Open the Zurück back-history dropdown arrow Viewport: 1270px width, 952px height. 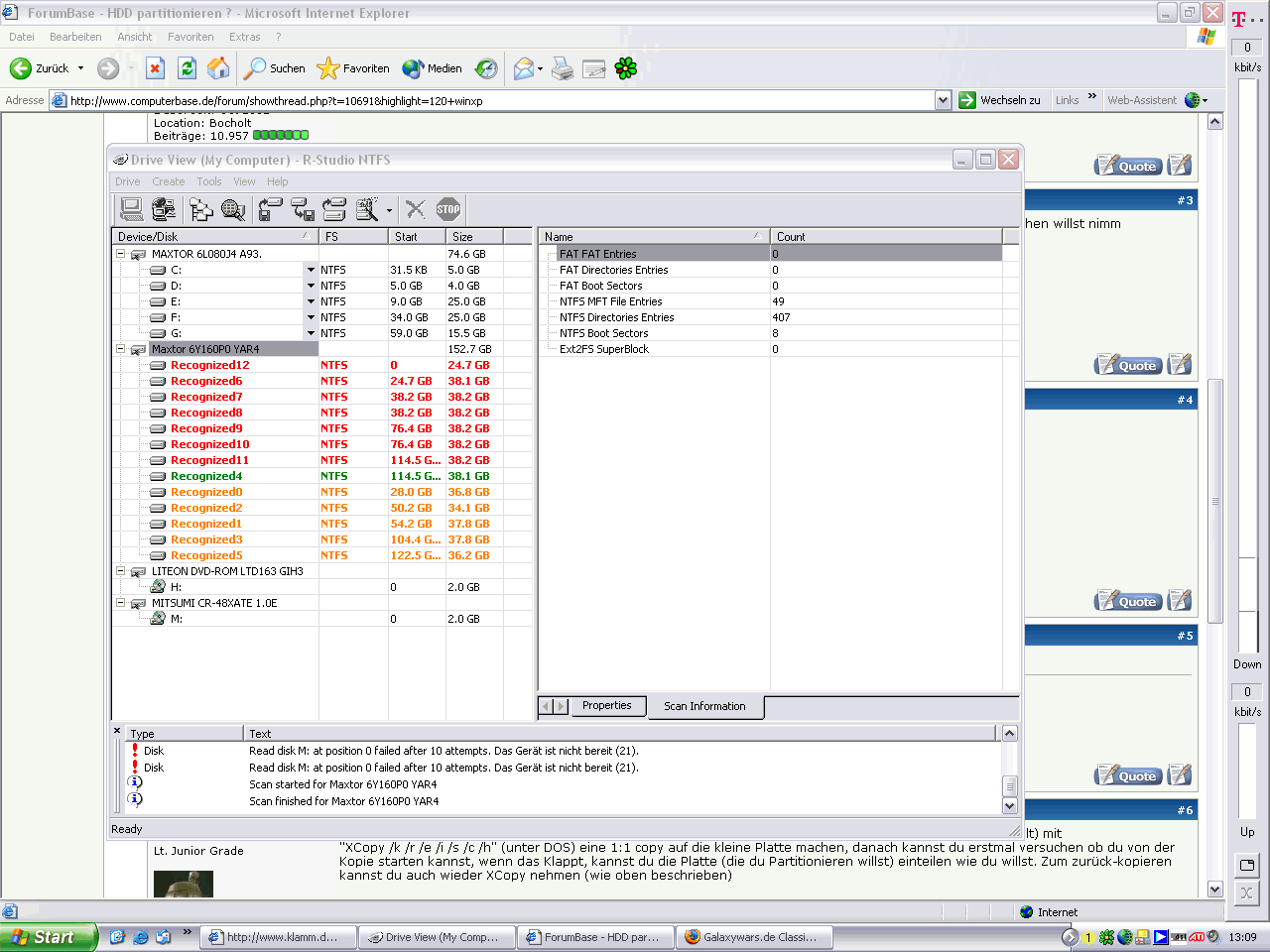[79, 68]
